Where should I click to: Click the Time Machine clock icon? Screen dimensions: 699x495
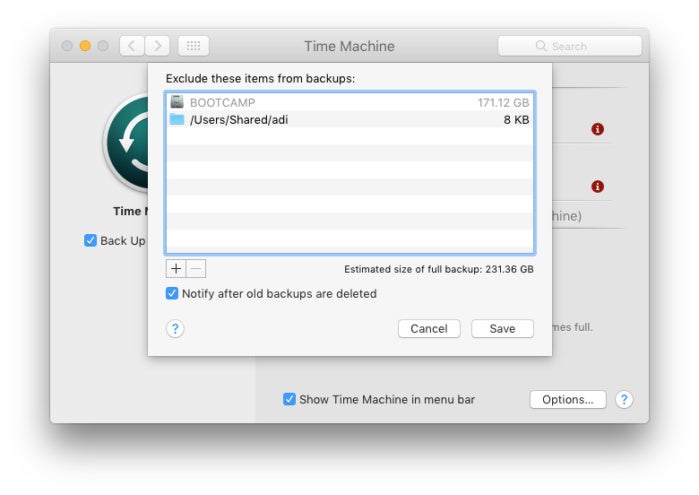(x=127, y=143)
